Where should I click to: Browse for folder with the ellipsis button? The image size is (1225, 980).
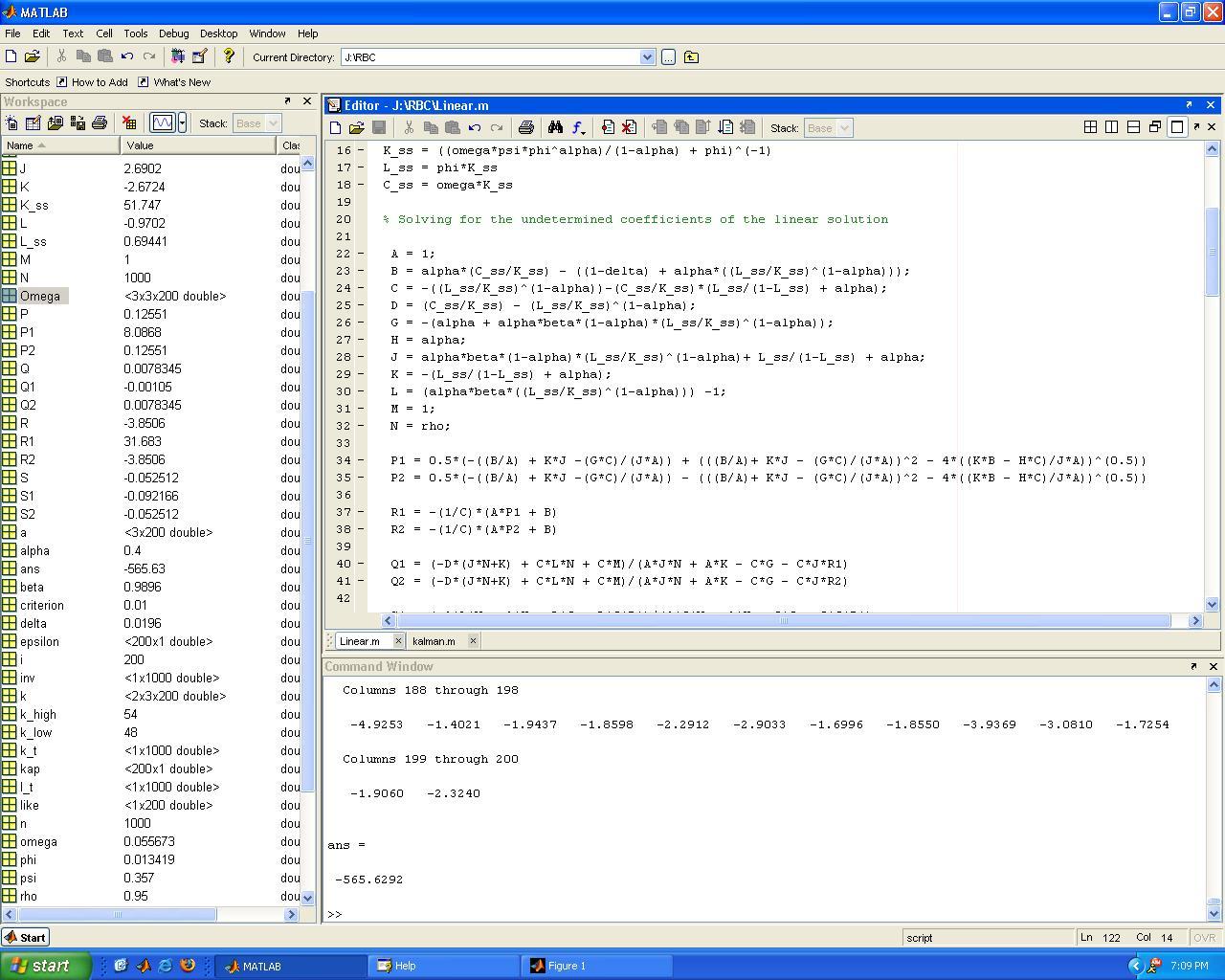[668, 57]
